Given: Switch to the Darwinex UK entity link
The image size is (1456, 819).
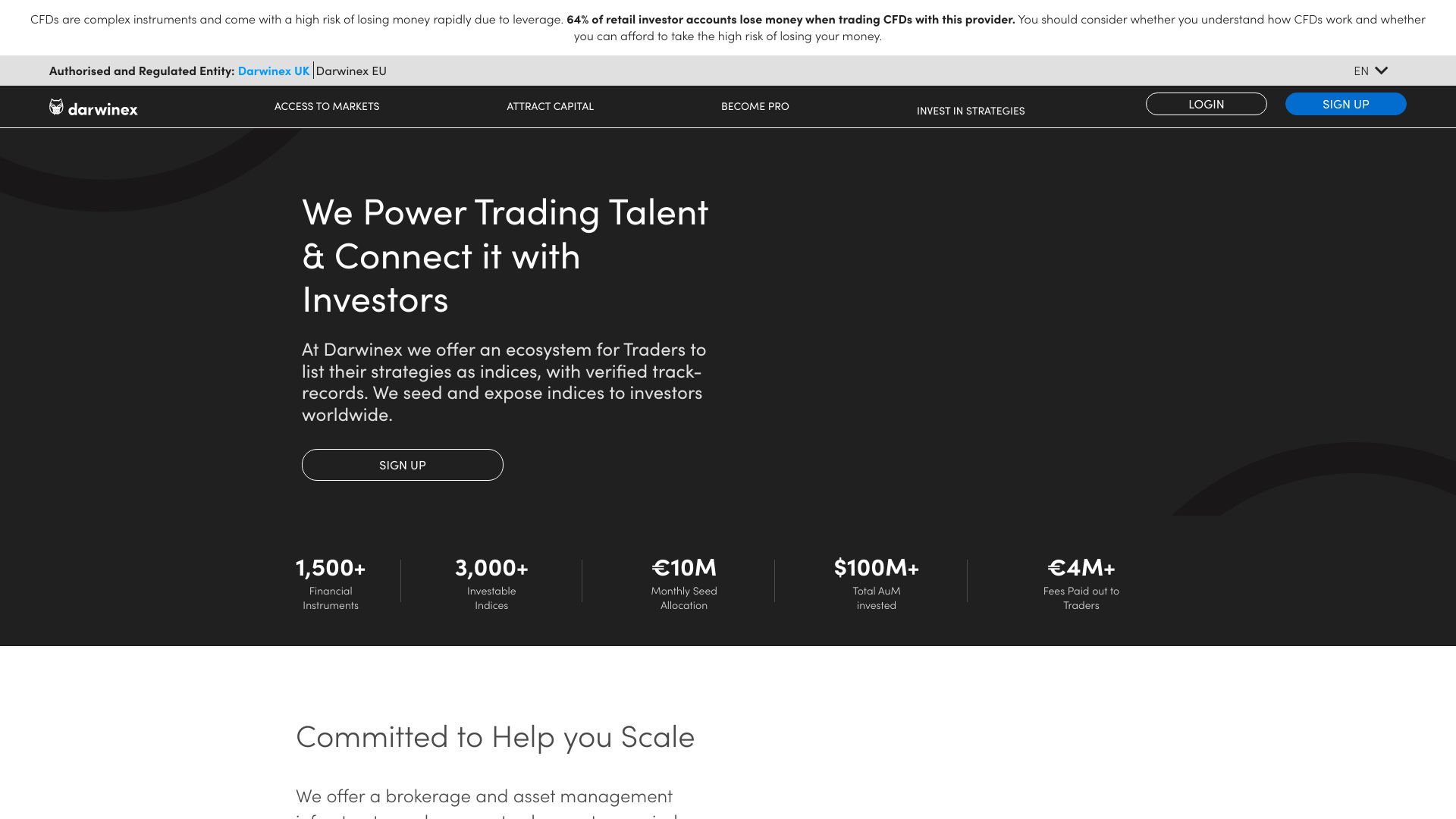Looking at the screenshot, I should tap(274, 71).
